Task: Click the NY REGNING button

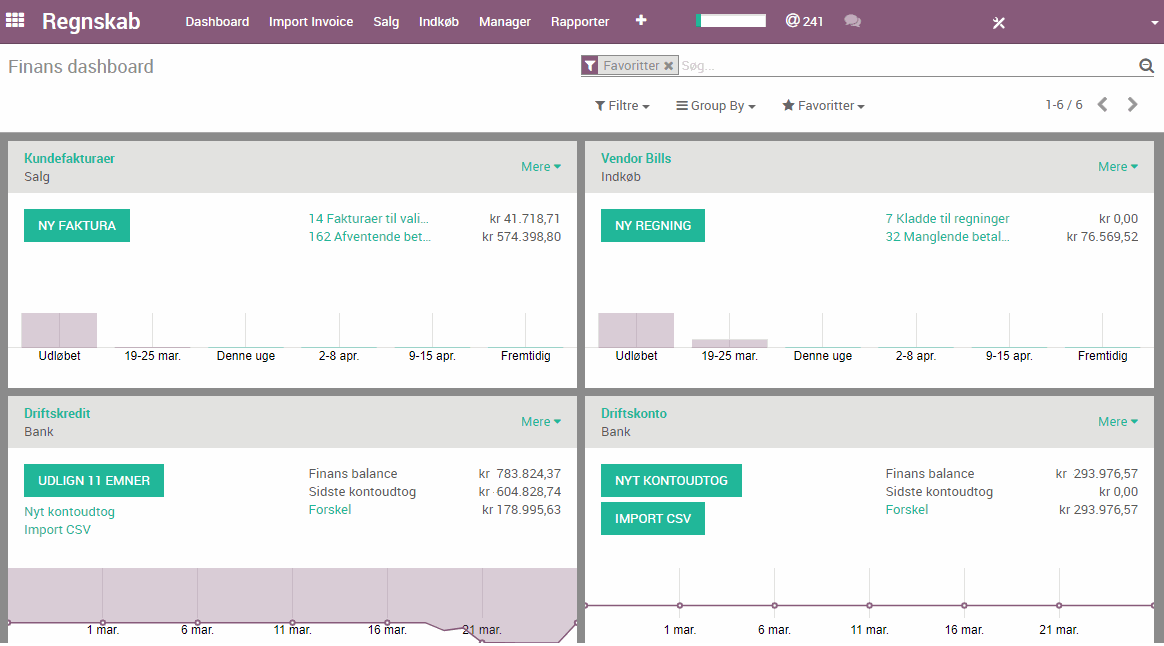Action: point(653,226)
